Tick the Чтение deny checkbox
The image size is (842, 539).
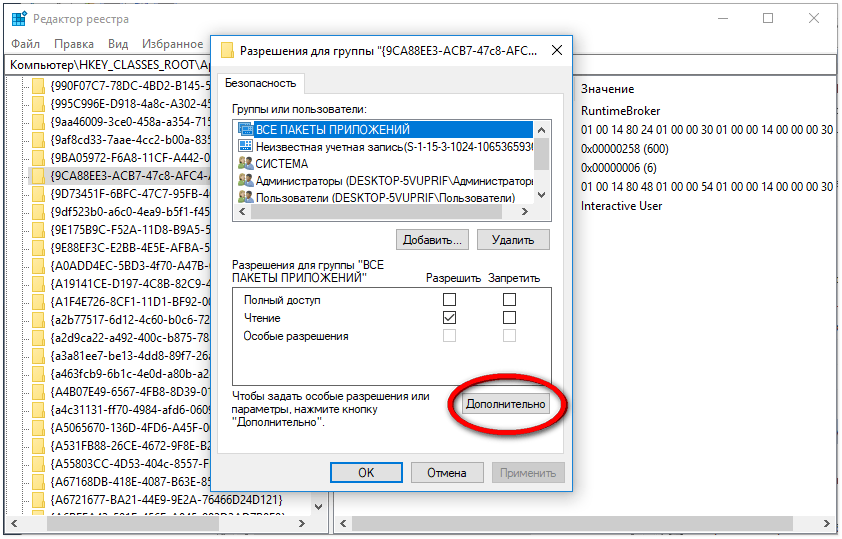click(510, 318)
